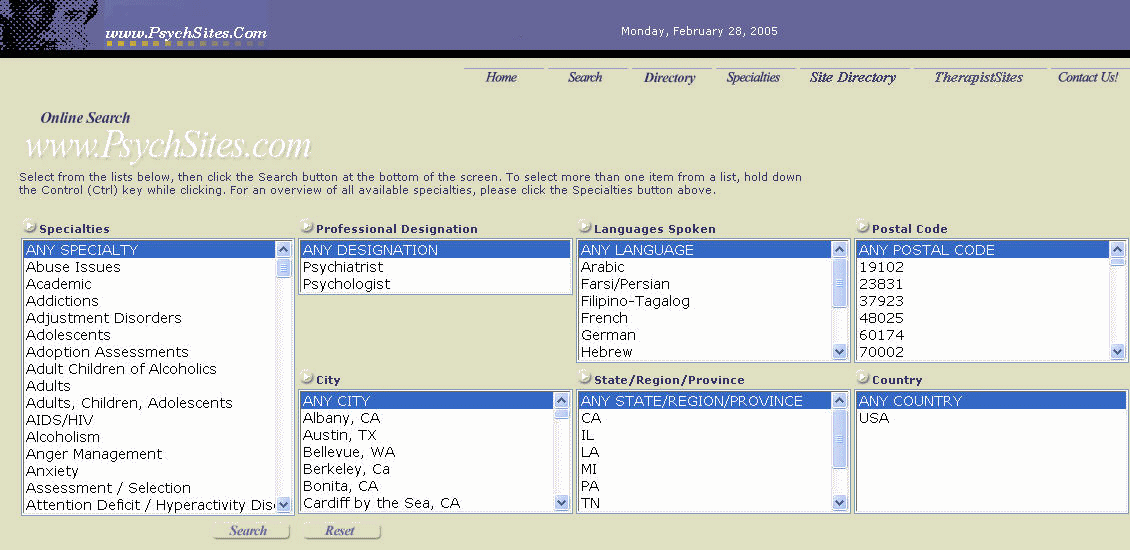The width and height of the screenshot is (1130, 550).
Task: Select Addictions specialty
Action: (x=149, y=301)
